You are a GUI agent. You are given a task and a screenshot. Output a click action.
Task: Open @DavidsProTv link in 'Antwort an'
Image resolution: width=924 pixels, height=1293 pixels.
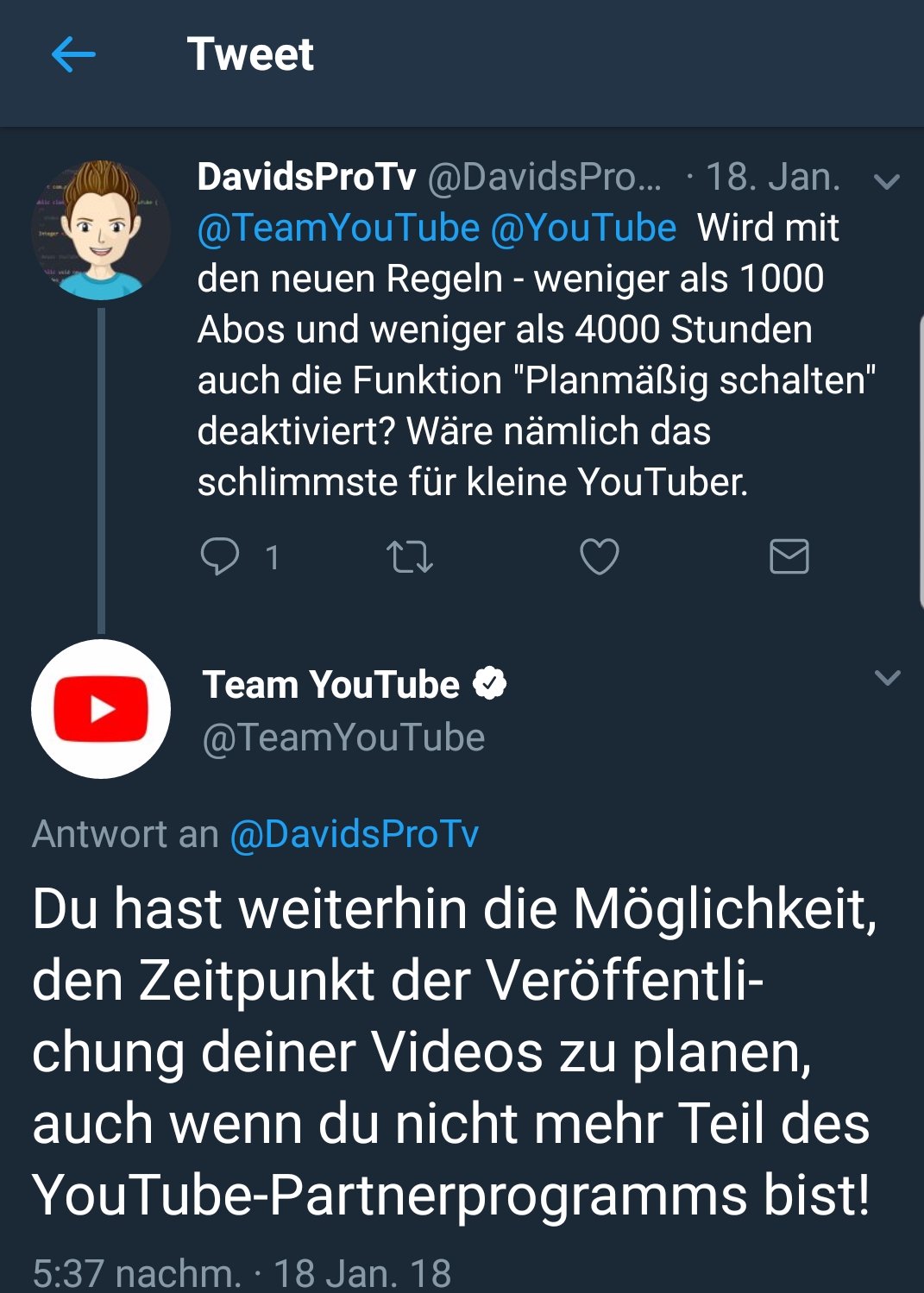[354, 834]
